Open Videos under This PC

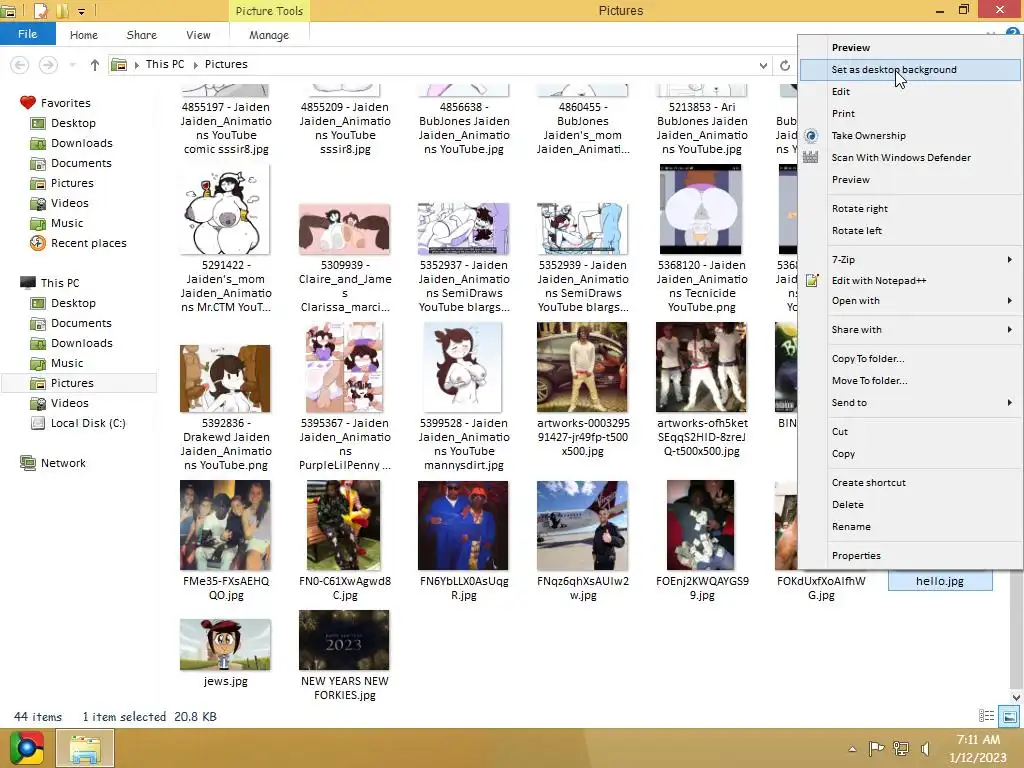click(69, 403)
